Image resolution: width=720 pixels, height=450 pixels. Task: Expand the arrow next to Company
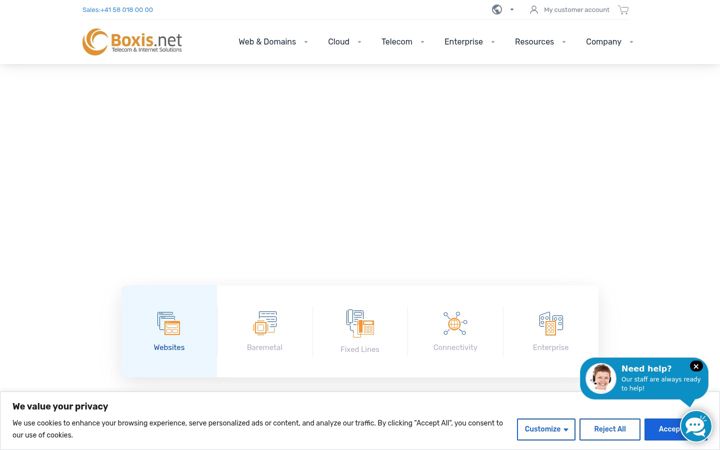tap(631, 42)
